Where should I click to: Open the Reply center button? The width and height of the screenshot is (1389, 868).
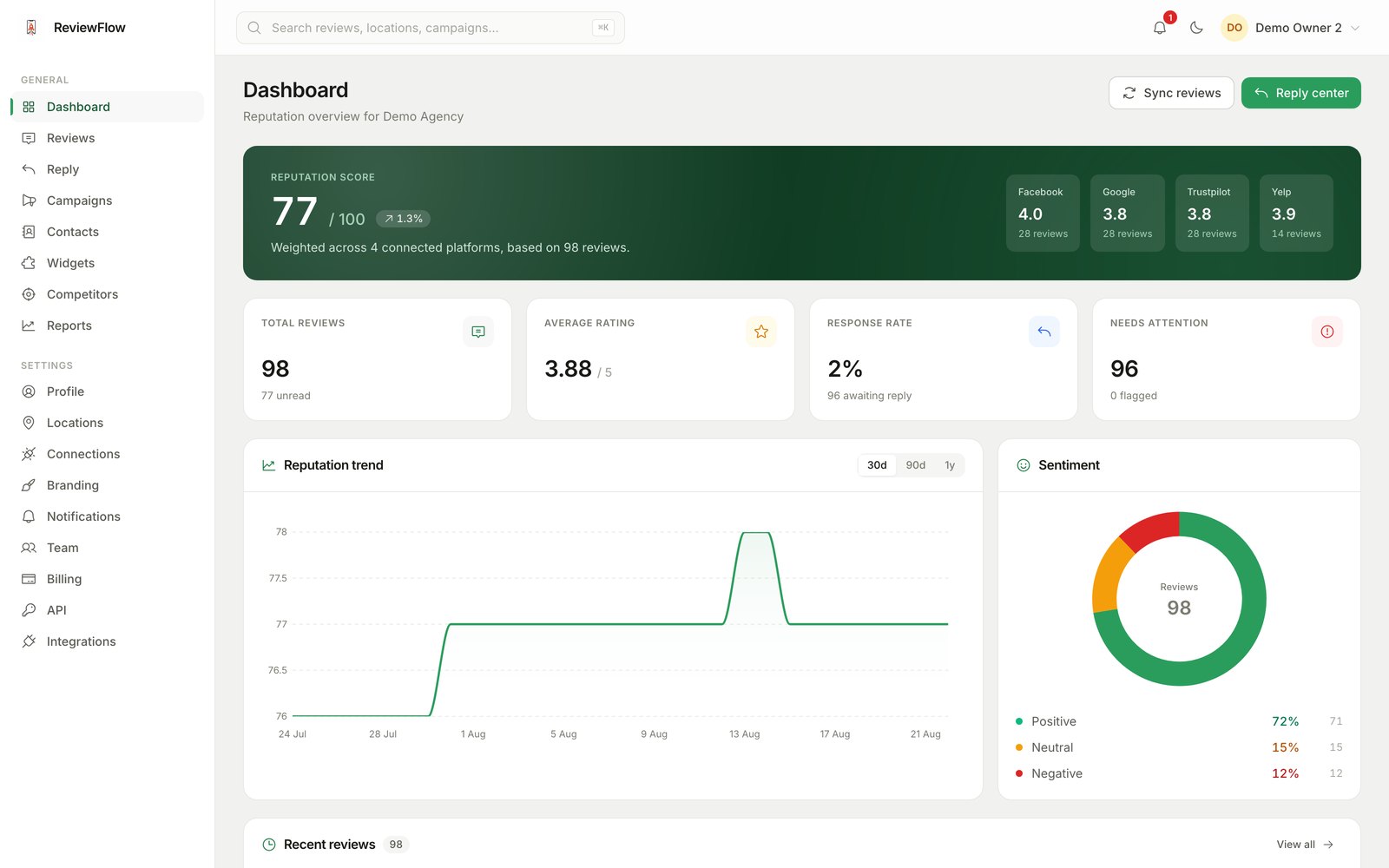tap(1300, 93)
